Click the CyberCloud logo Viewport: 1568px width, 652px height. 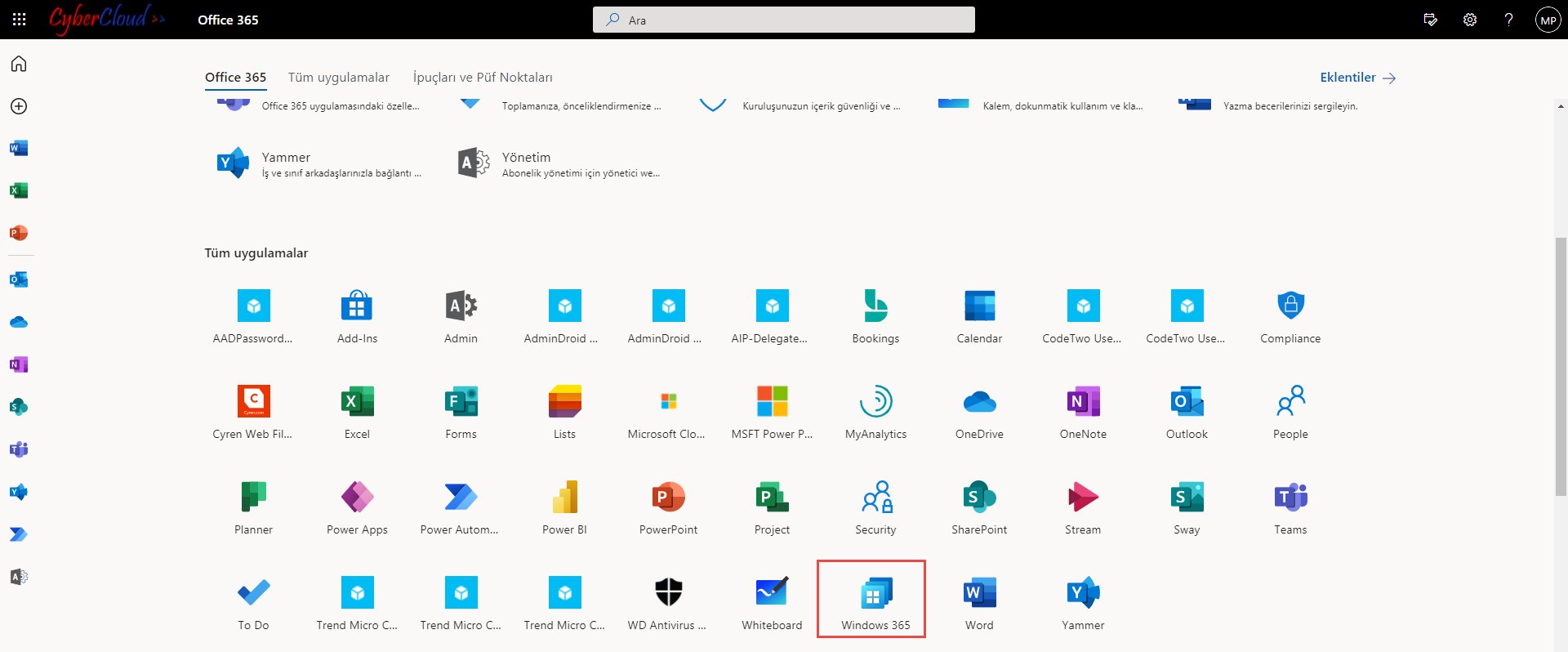(106, 19)
